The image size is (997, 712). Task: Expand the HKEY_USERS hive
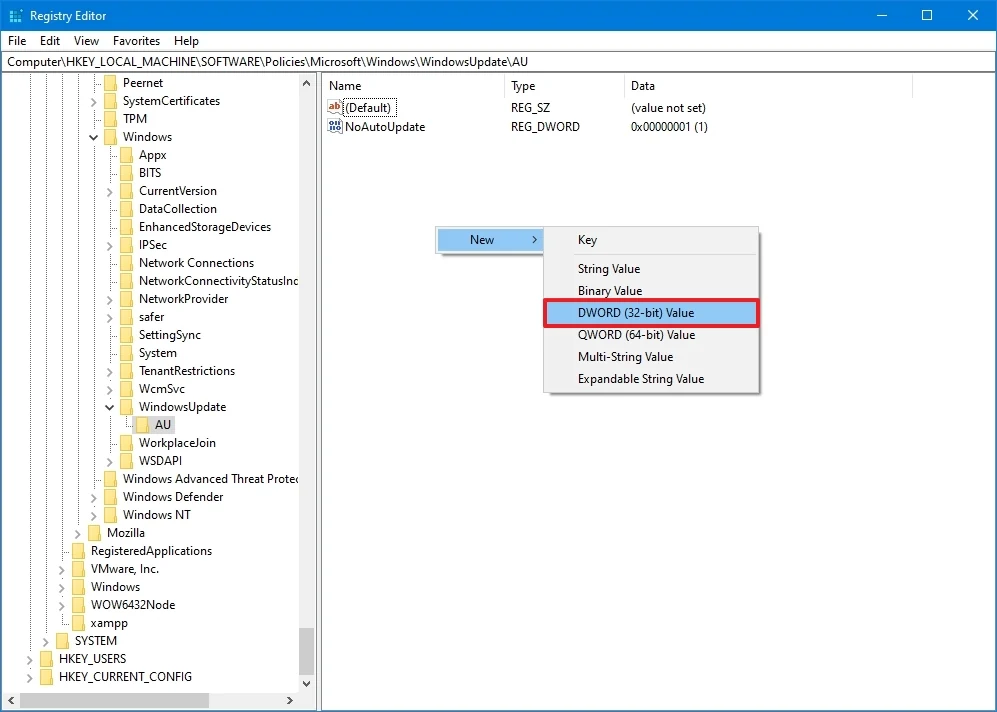pyautogui.click(x=29, y=659)
